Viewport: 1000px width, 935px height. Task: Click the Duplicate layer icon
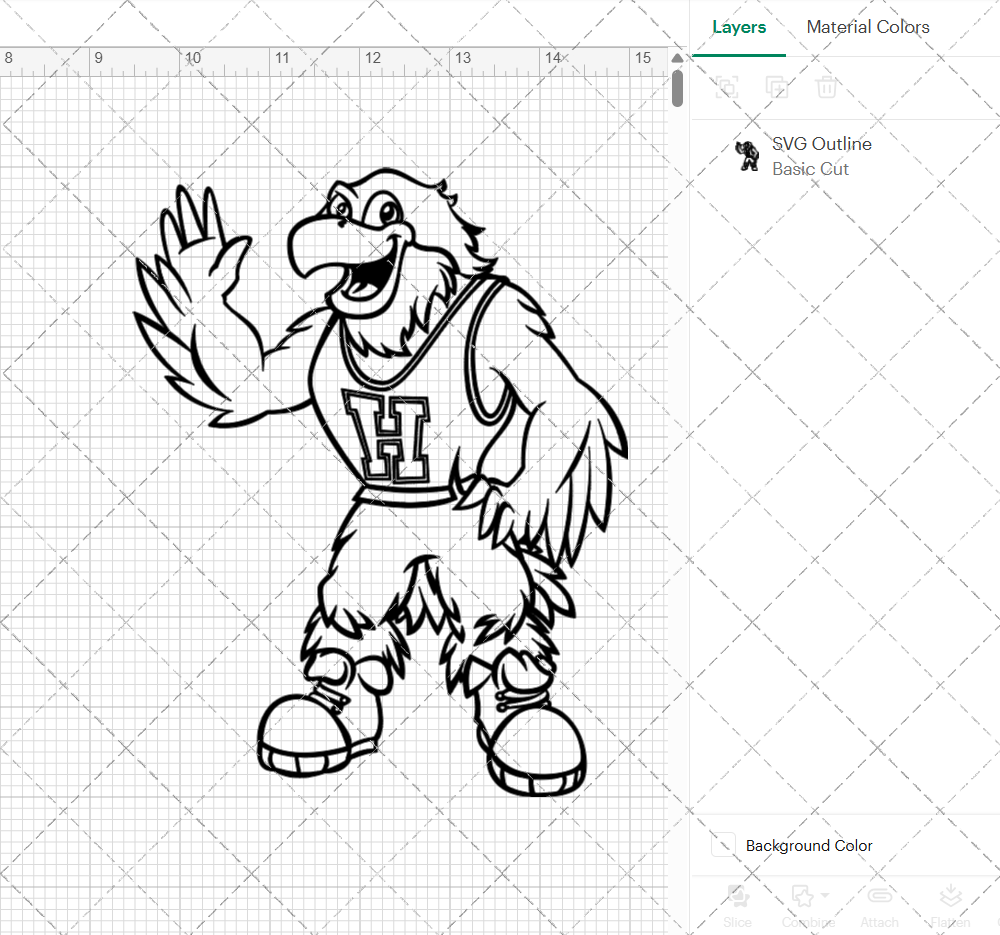click(776, 87)
